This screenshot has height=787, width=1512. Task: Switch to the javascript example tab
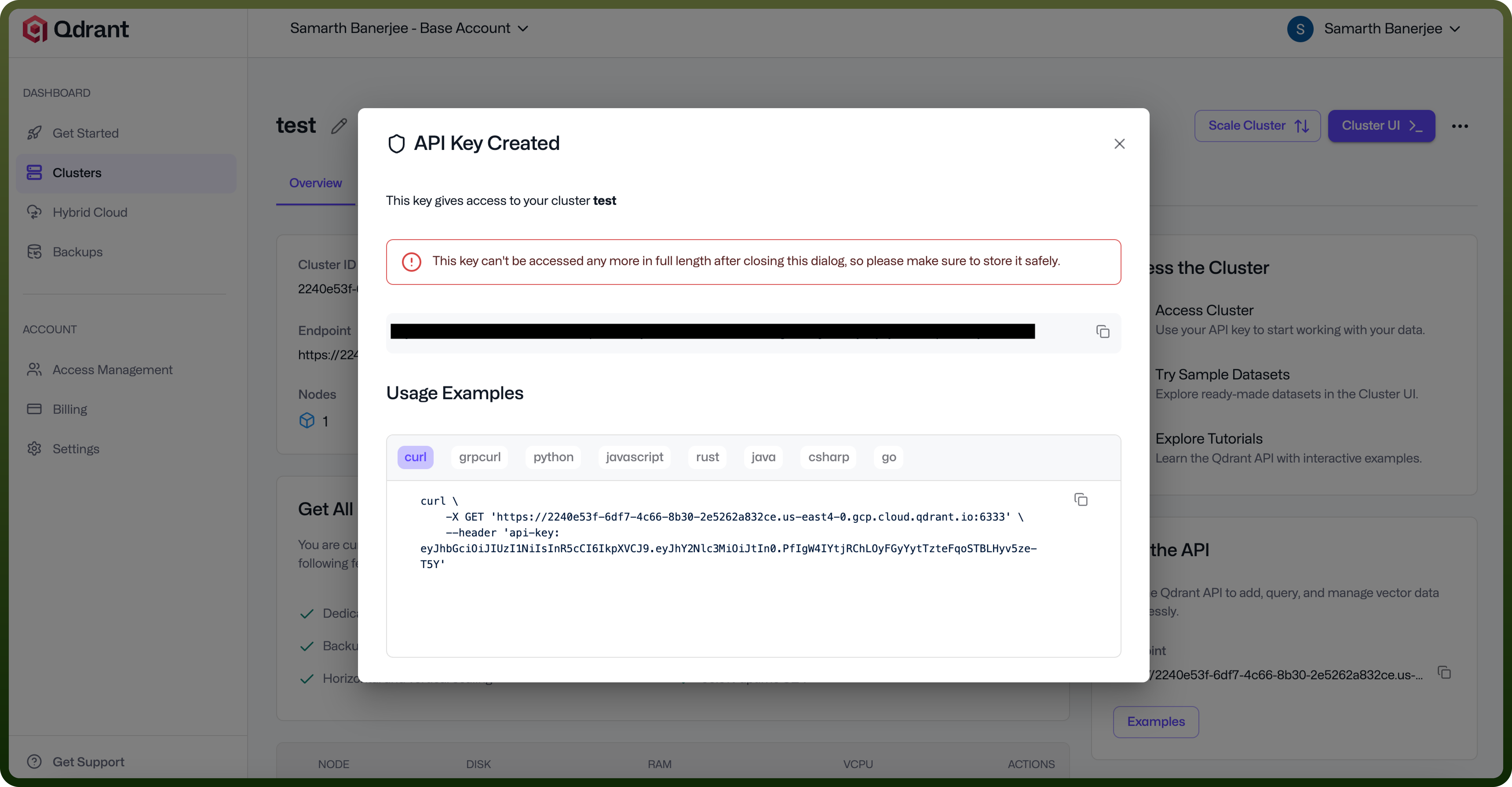(634, 457)
